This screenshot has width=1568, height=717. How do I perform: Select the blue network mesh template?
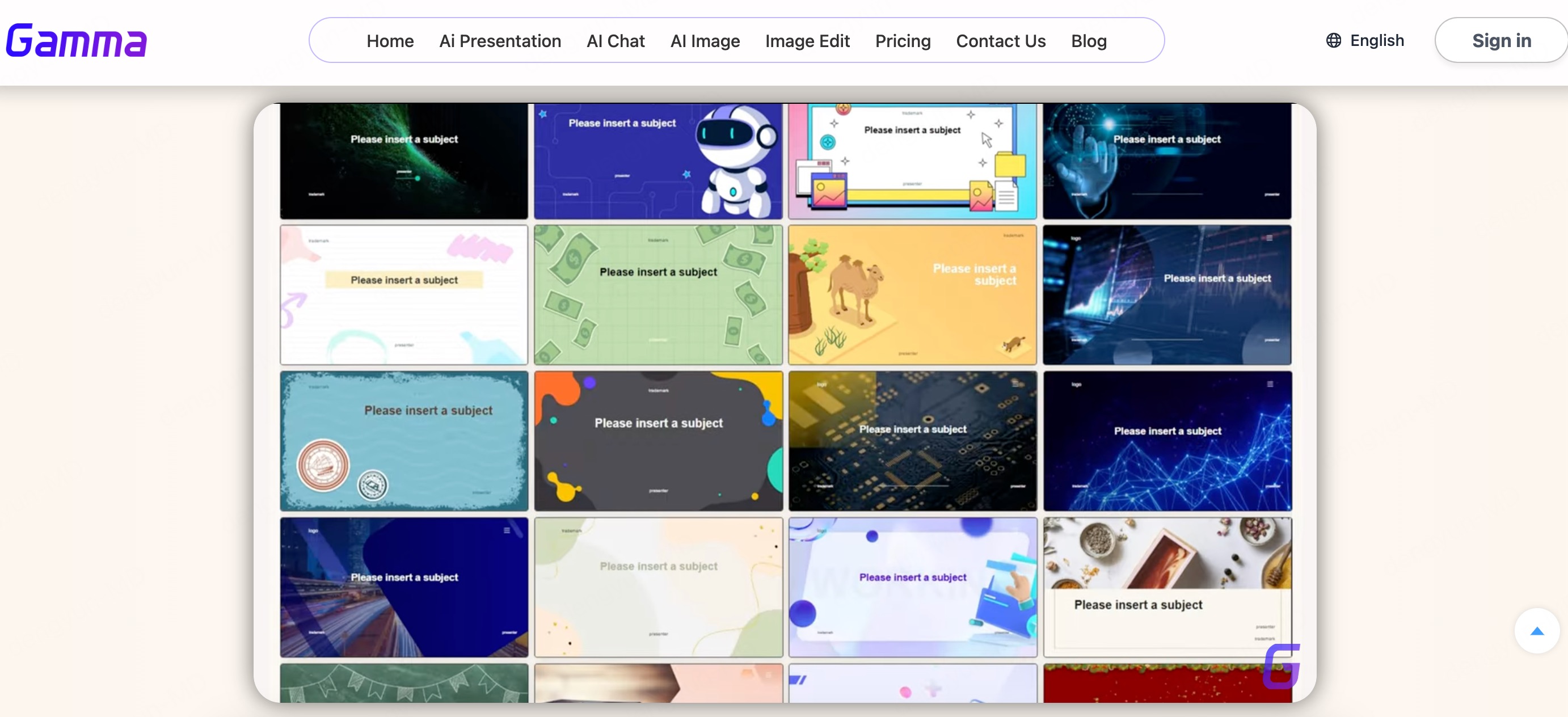pos(1167,441)
